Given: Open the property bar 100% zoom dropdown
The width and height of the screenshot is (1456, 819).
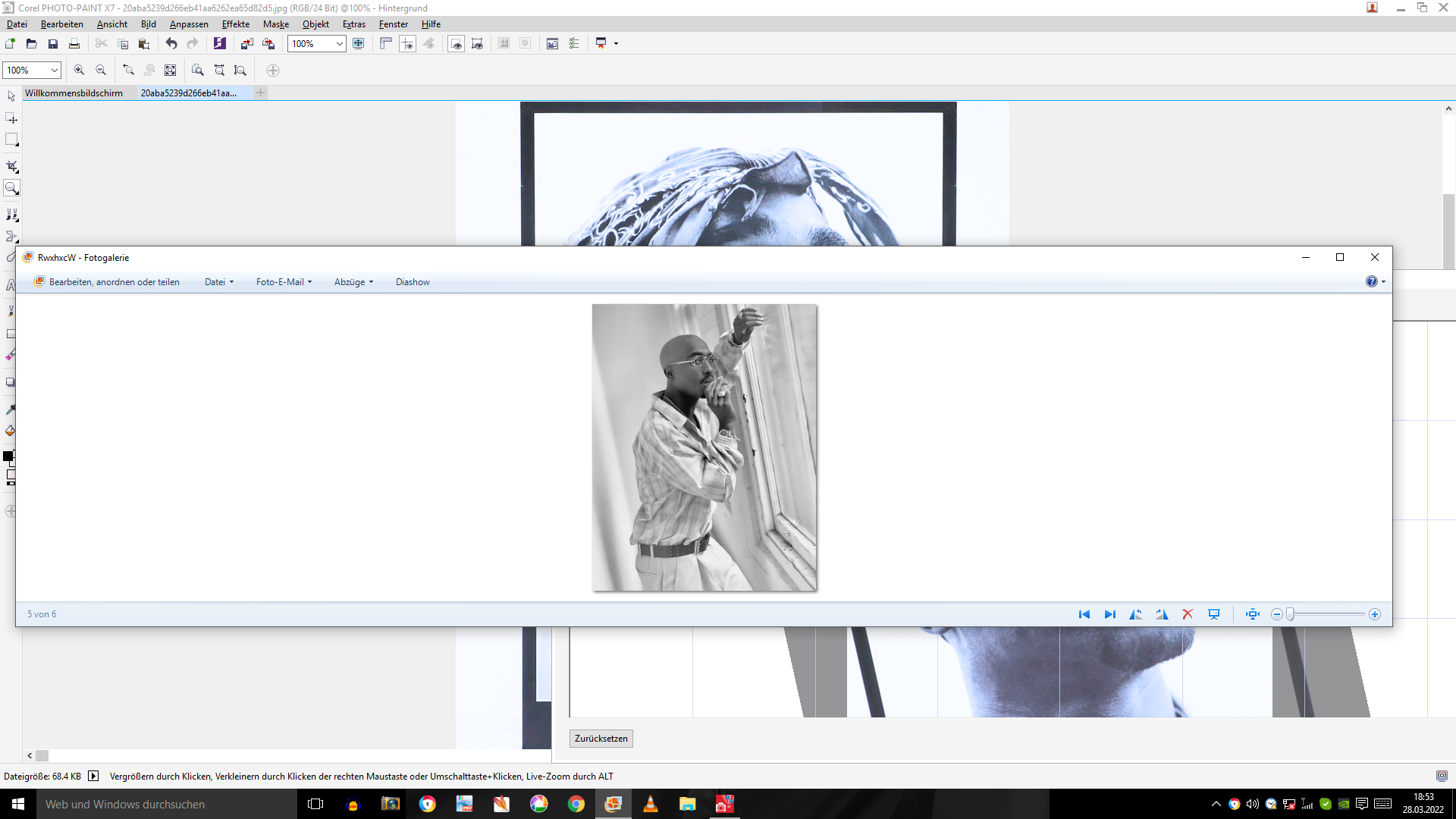Looking at the screenshot, I should [x=54, y=71].
